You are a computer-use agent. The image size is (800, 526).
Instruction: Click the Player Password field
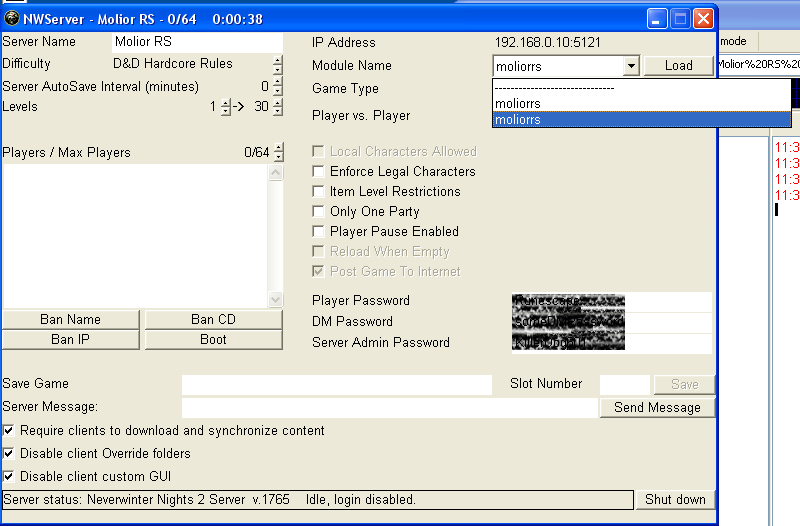611,301
